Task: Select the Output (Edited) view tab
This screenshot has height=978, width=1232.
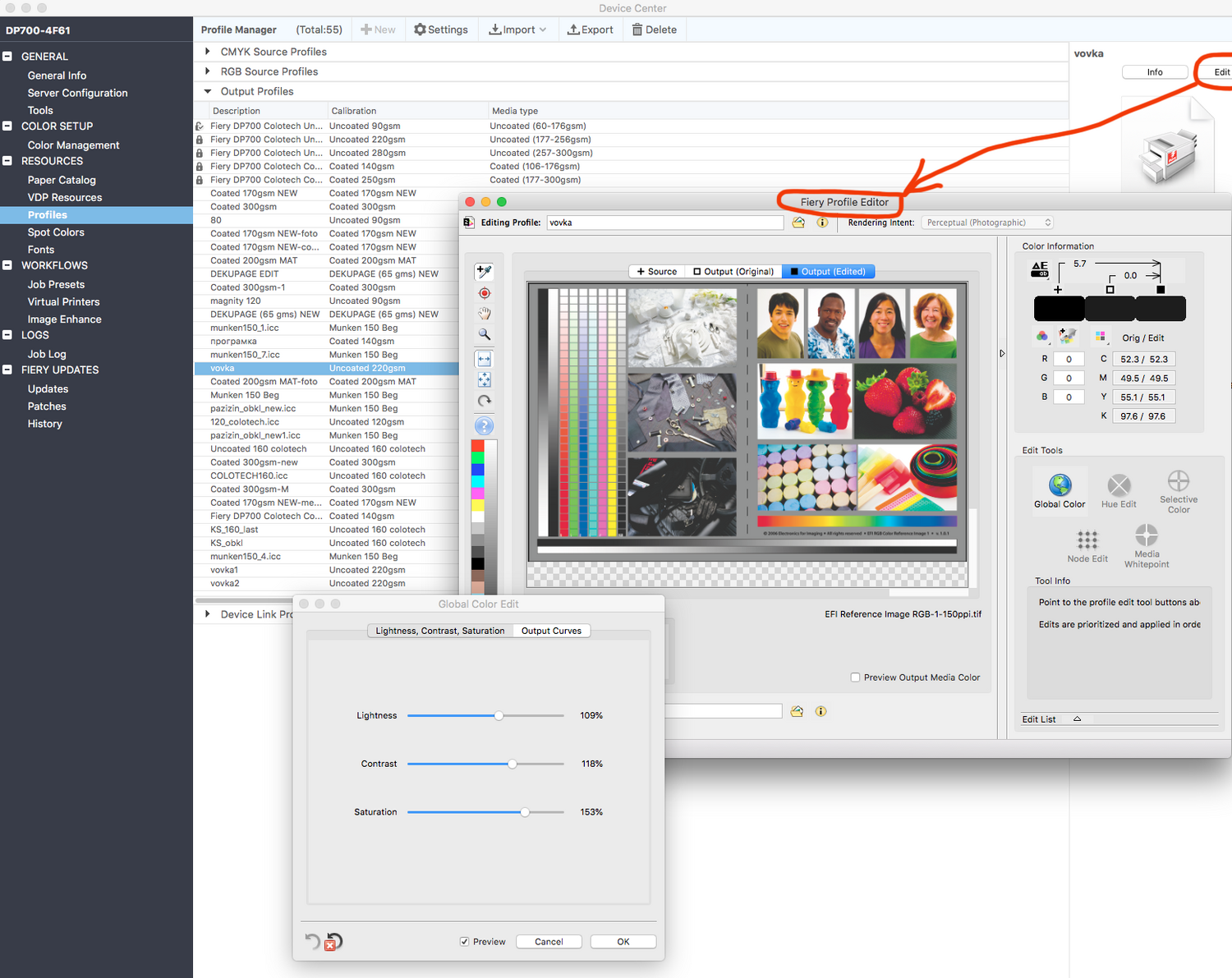Action: coord(828,271)
